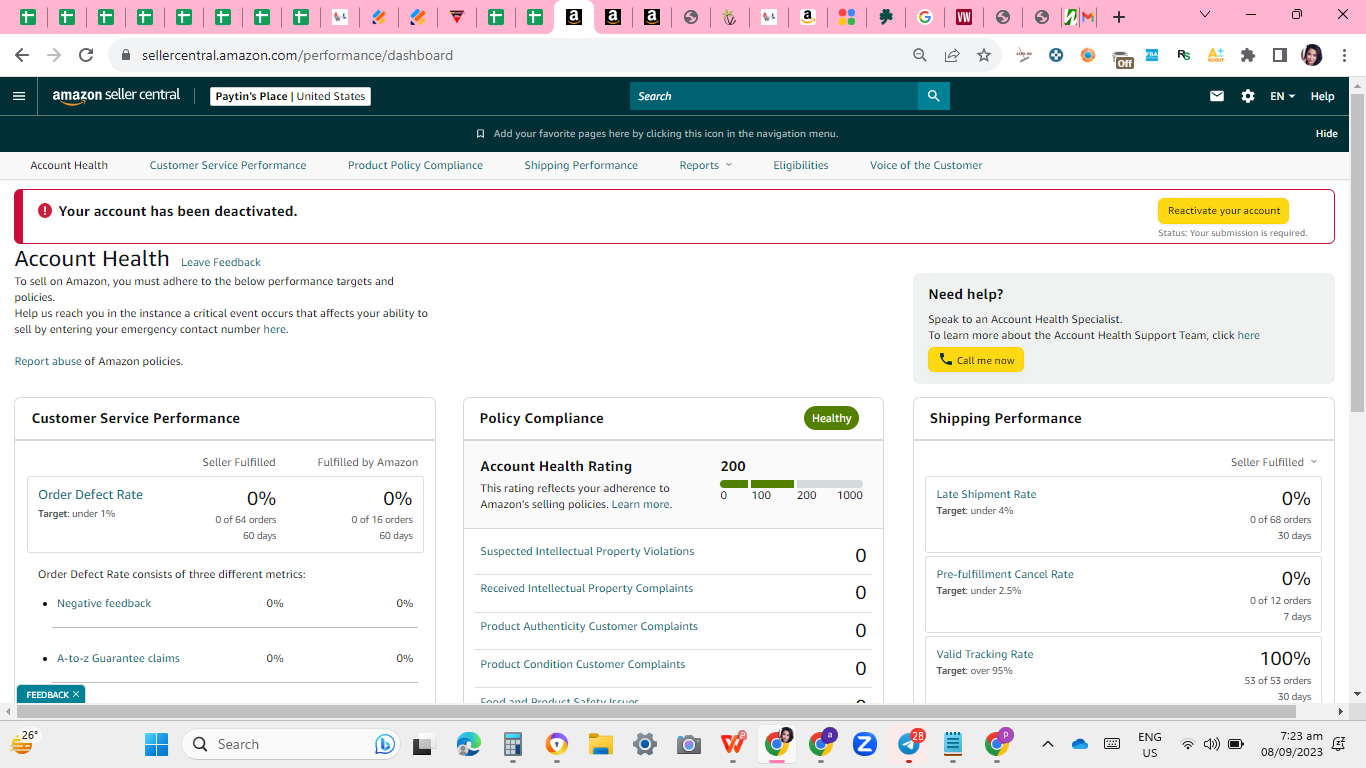Open Suspected Intellectual Property Violations link

pyautogui.click(x=587, y=551)
